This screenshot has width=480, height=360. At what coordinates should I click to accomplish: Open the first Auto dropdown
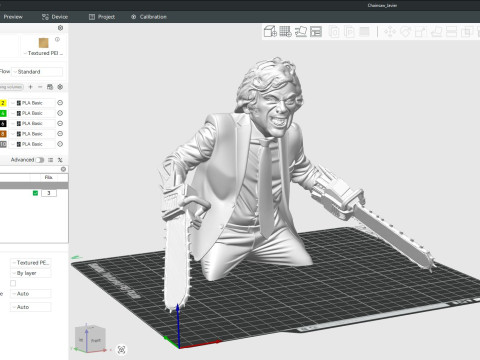(31, 294)
